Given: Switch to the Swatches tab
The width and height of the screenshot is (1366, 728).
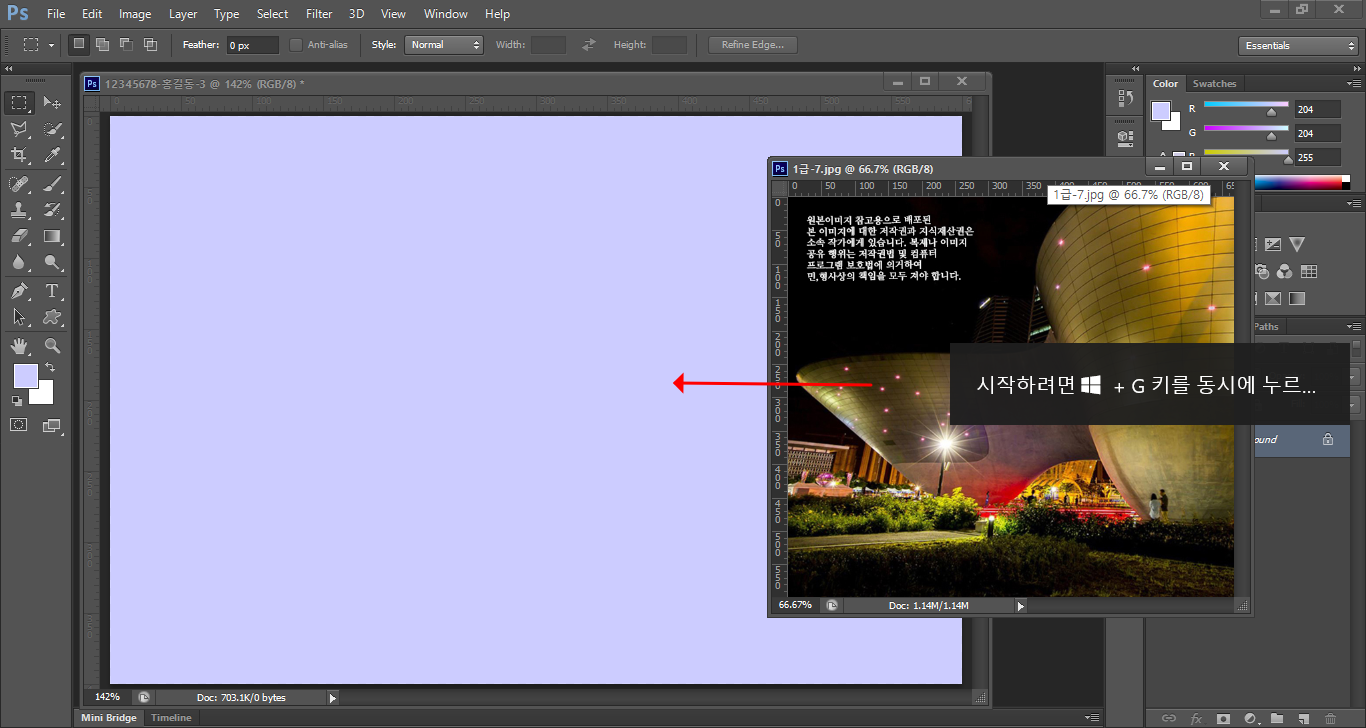Looking at the screenshot, I should [1215, 84].
